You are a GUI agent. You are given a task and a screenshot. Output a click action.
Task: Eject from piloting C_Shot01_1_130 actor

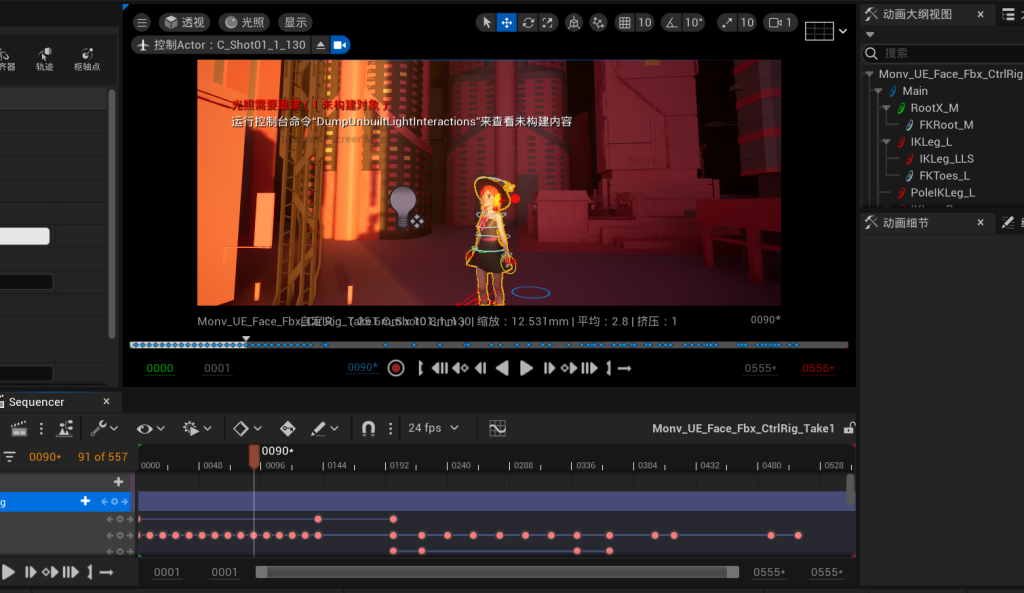(x=321, y=45)
